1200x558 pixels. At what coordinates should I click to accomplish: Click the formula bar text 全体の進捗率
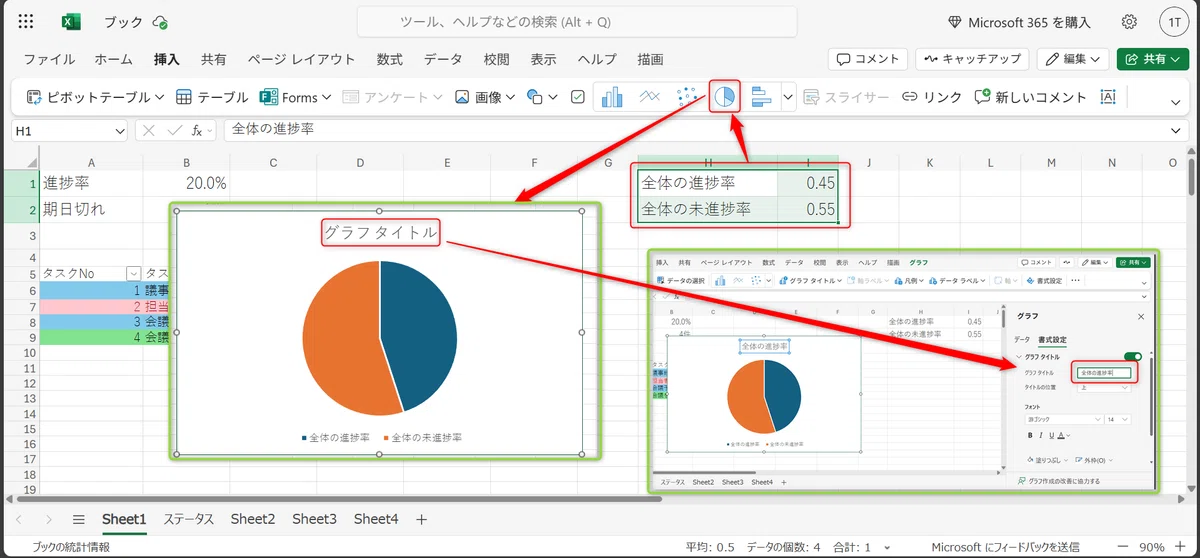273,130
